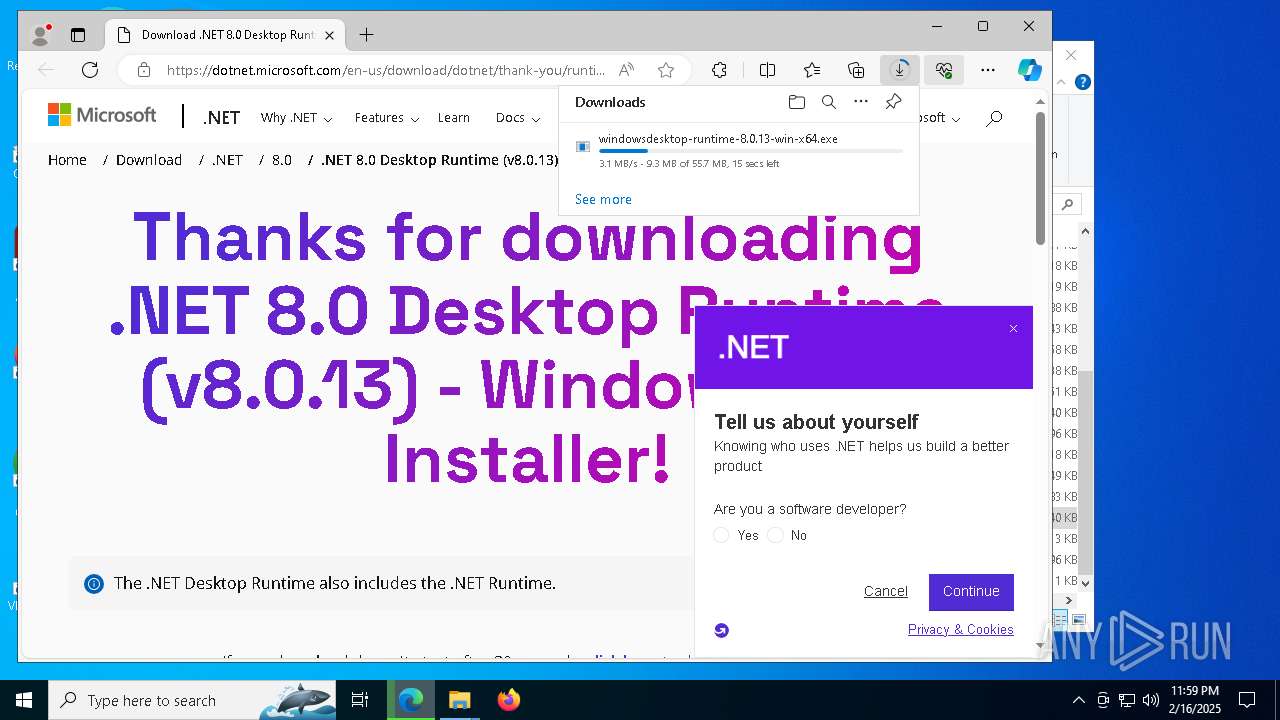
Task: Select No for software developer question
Action: pos(776,535)
